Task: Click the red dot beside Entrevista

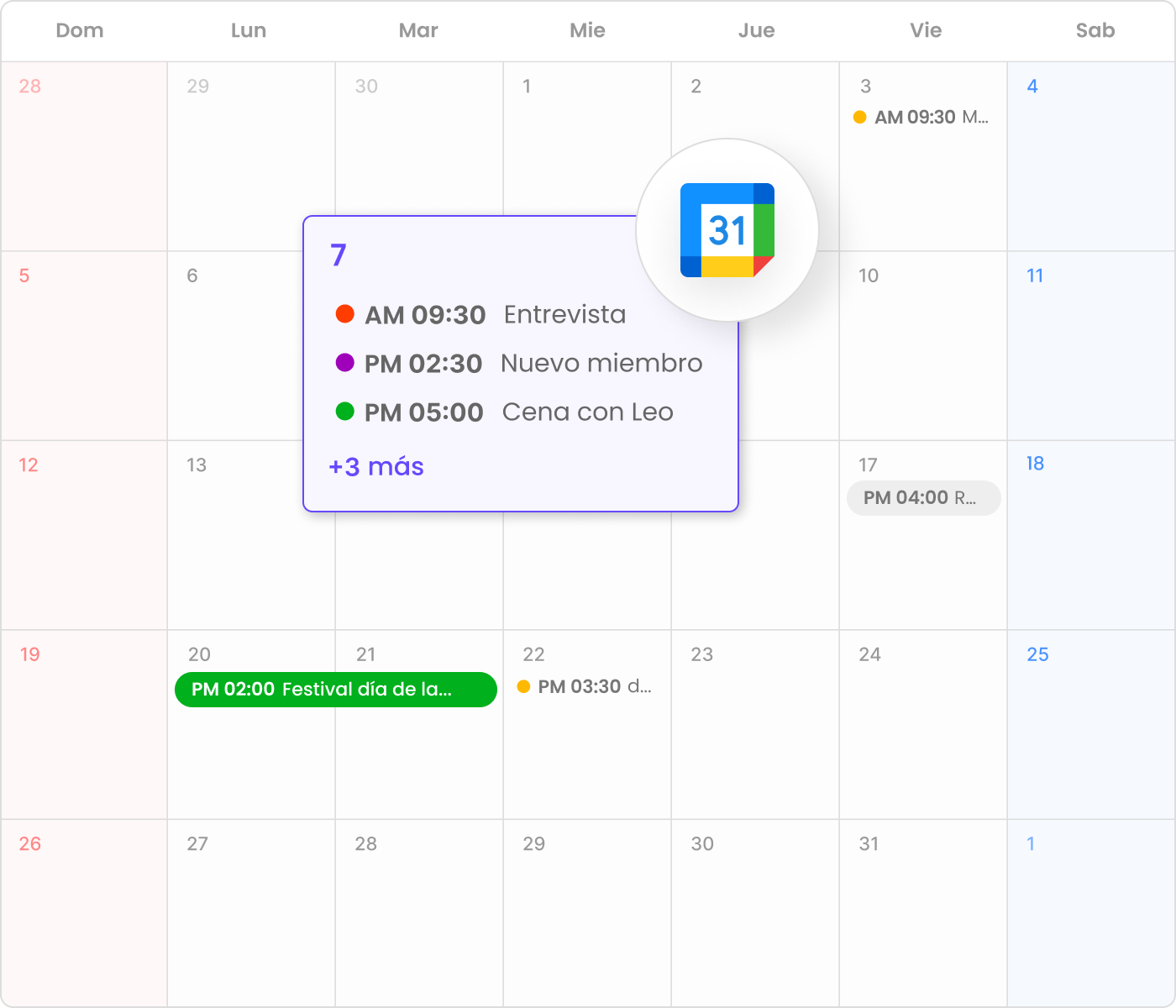Action: (x=344, y=314)
